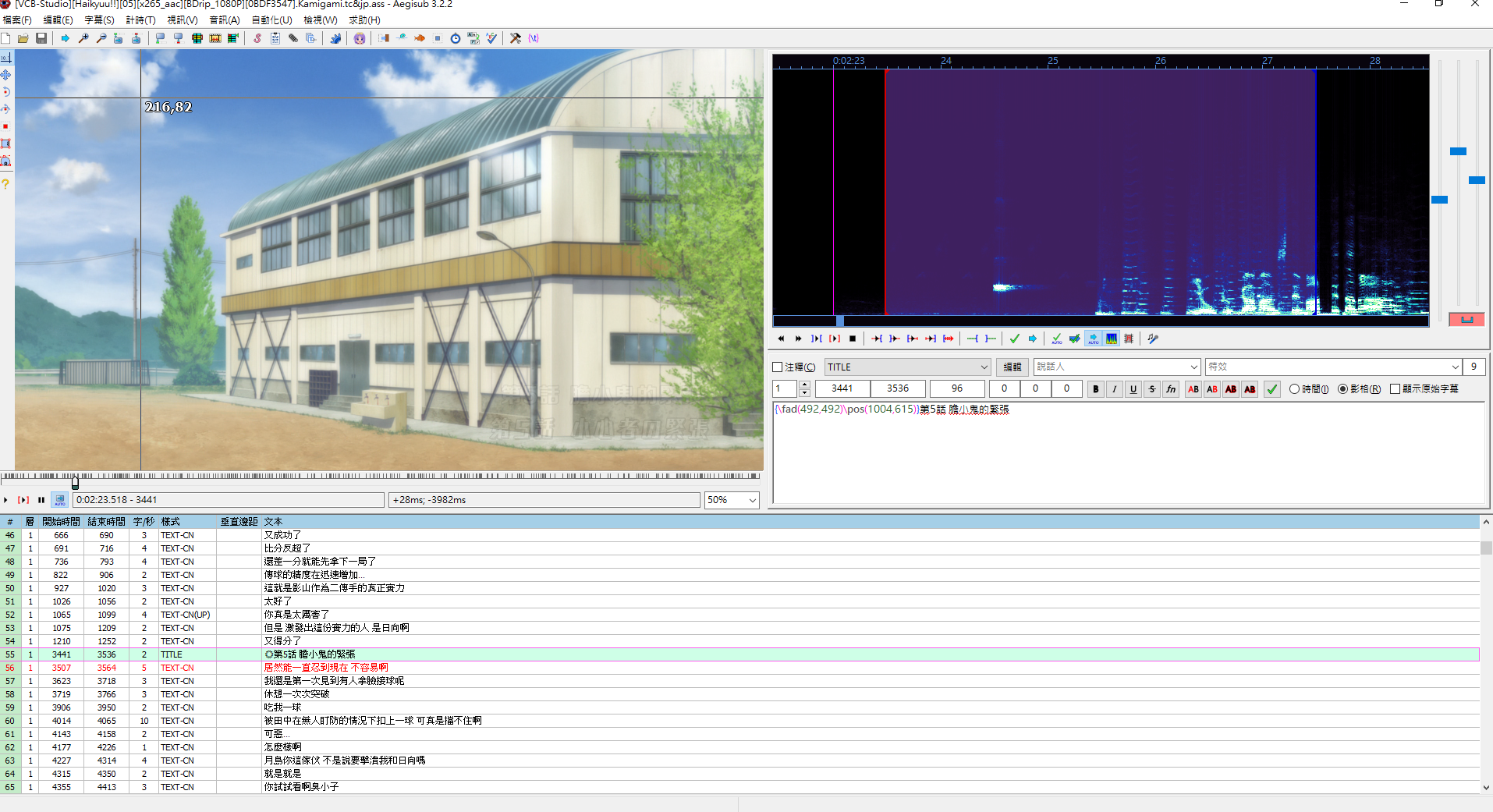Check the 顯示原始字幕 checkbox
1493x812 pixels.
click(1395, 389)
